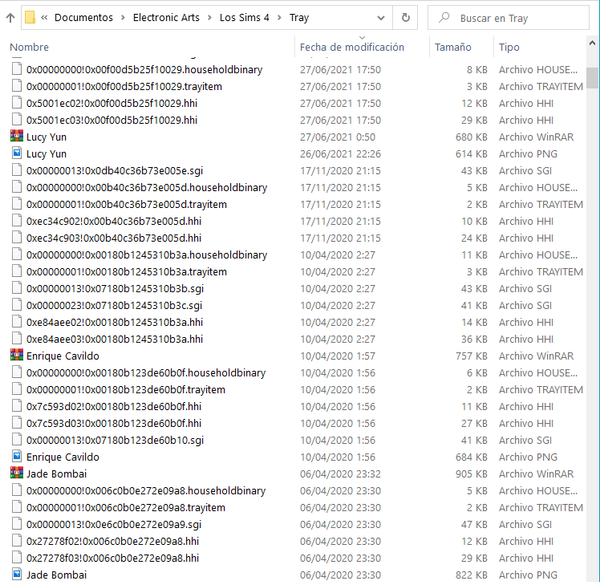Image resolution: width=600 pixels, height=582 pixels.
Task: Click the 680 KB size of Lucy Yun archive
Action: (471, 137)
